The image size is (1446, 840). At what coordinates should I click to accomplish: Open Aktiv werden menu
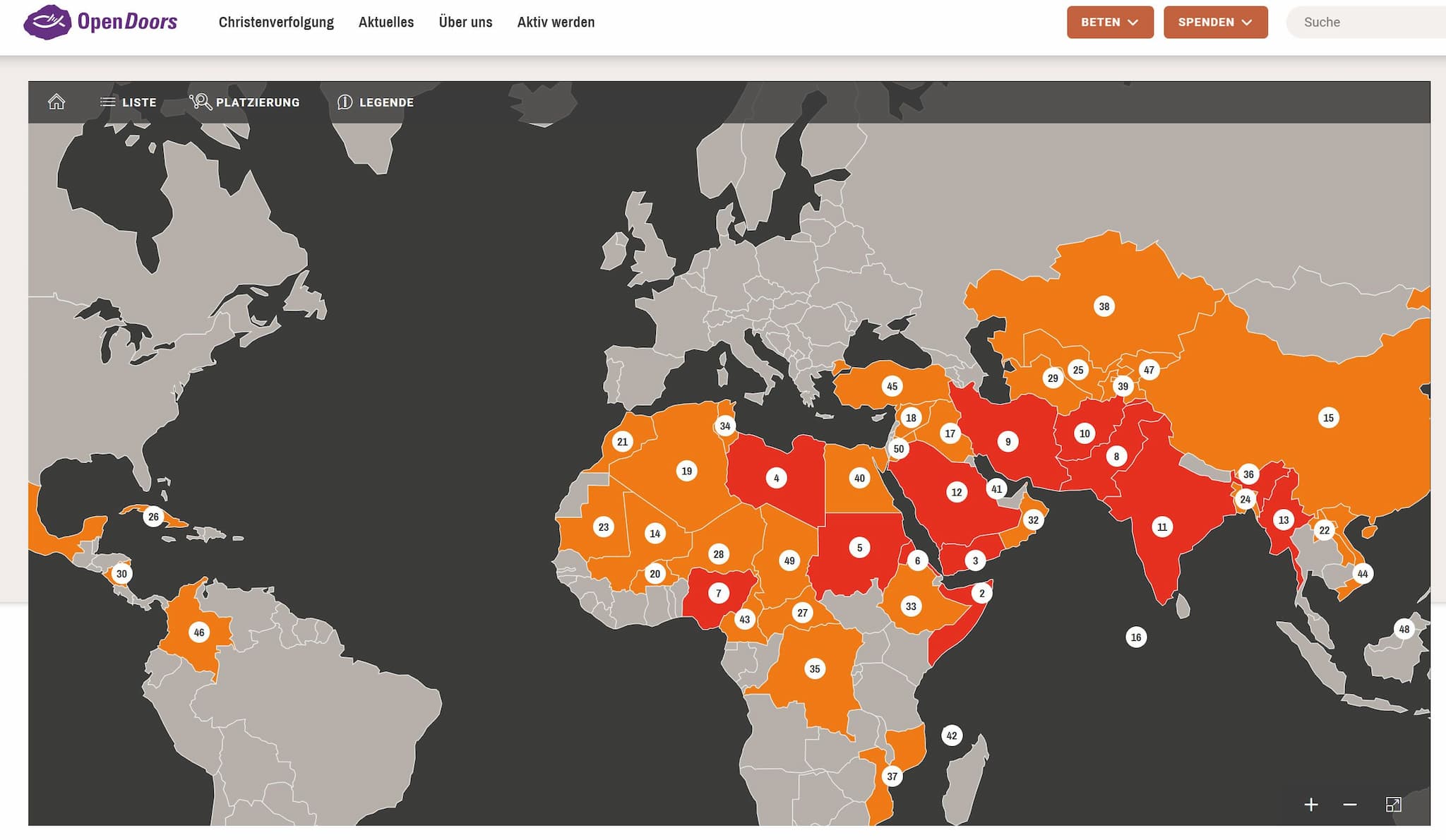[x=556, y=22]
